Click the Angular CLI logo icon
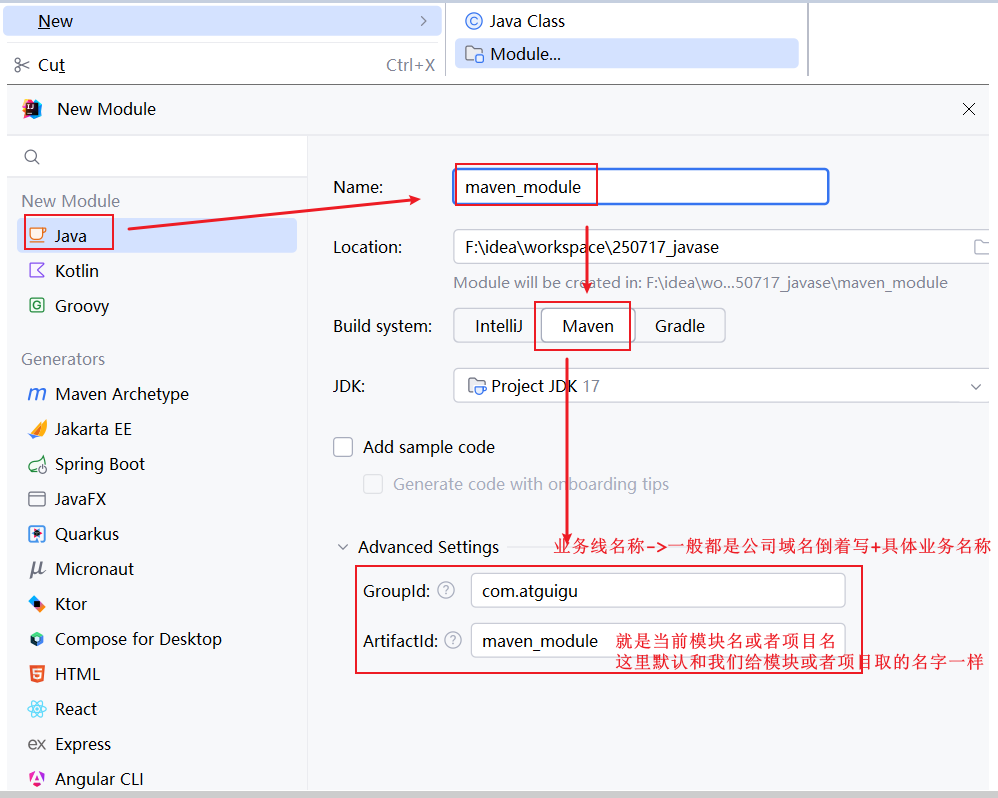The image size is (998, 798). pos(37,779)
